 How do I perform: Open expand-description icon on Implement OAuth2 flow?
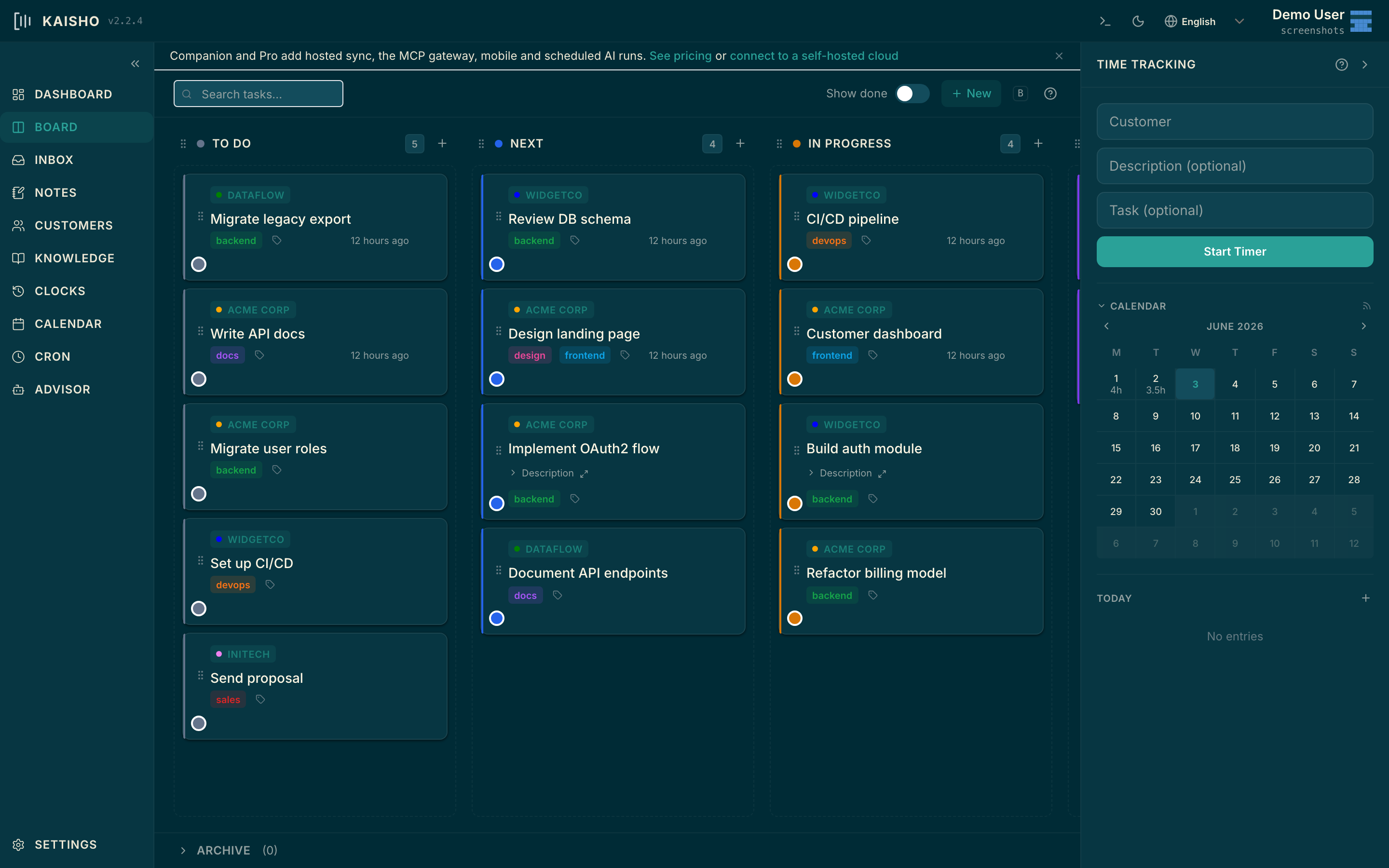coord(584,474)
